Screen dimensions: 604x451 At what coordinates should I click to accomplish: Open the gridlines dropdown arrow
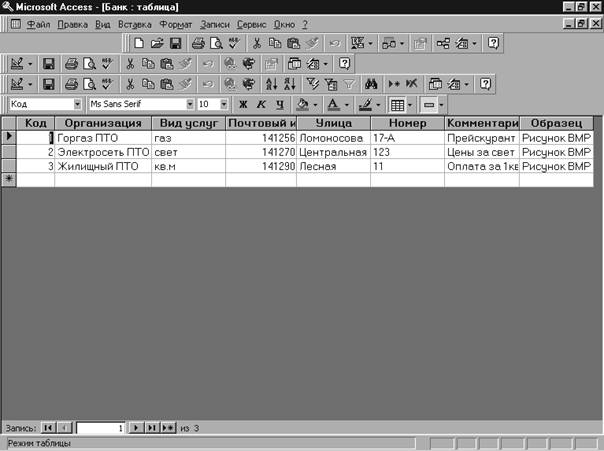pos(409,105)
